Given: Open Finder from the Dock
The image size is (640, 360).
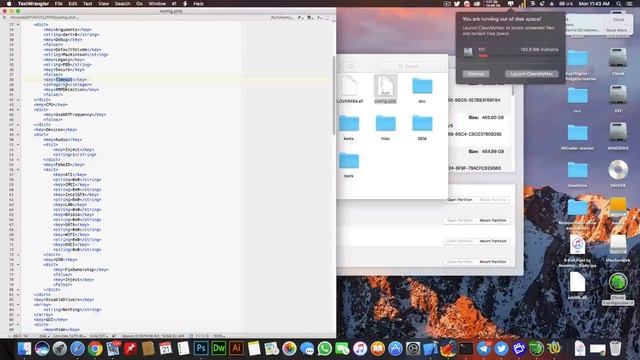Looking at the screenshot, I should pos(24,349).
